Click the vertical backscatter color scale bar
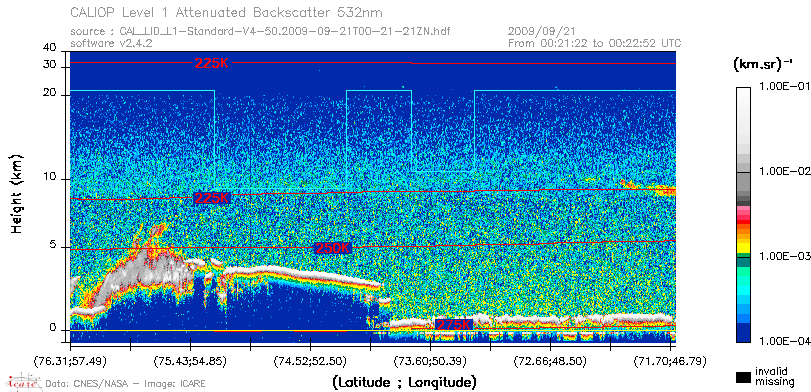This screenshot has height=392, width=811. point(743,215)
